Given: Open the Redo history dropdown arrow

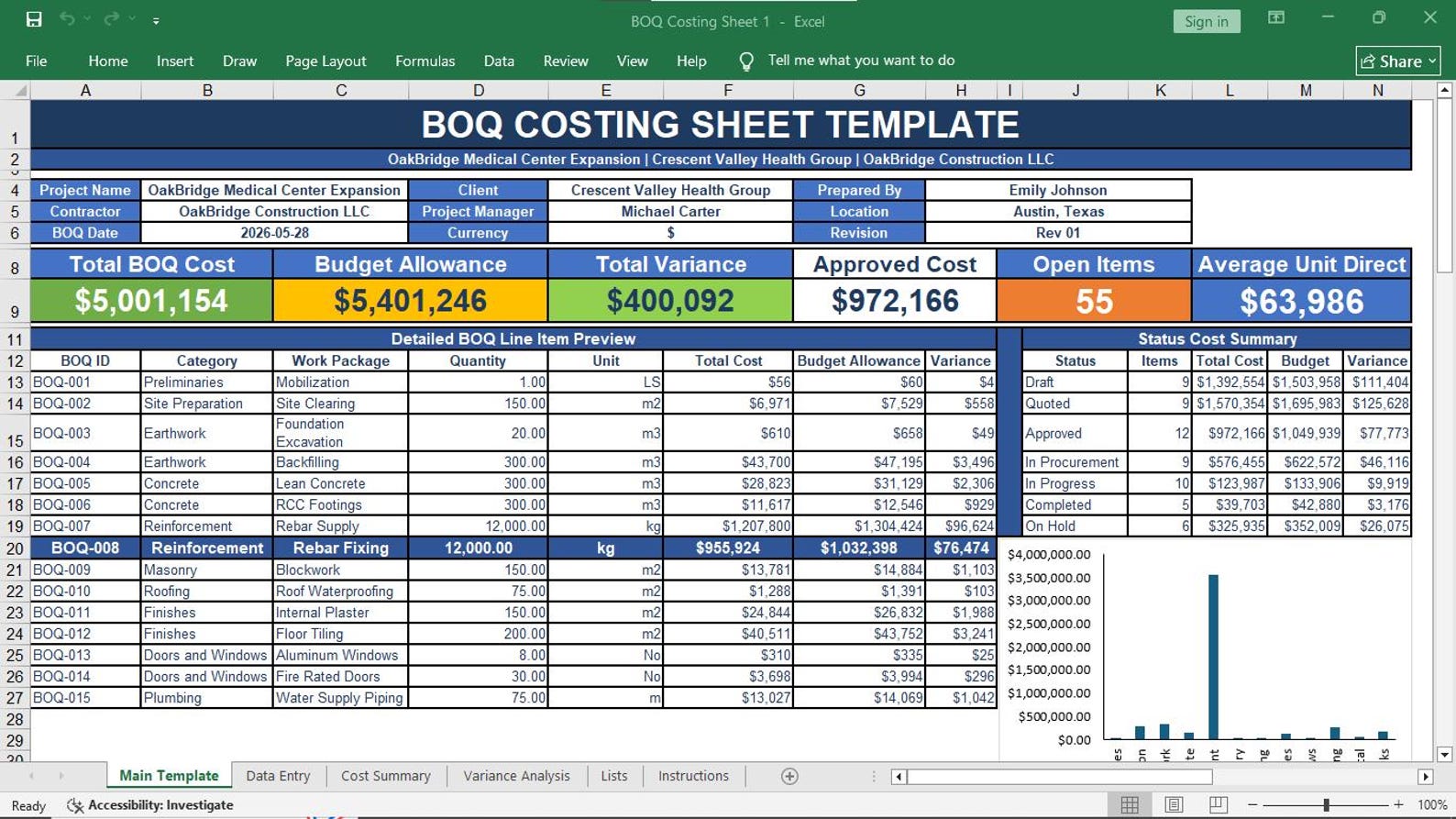Looking at the screenshot, I should click(x=133, y=19).
